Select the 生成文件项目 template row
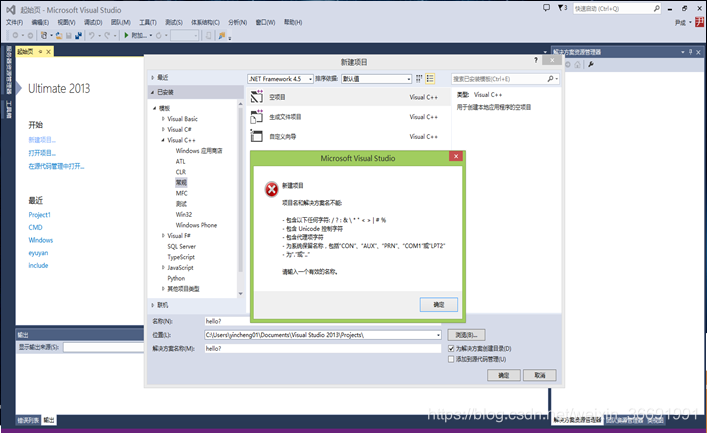Screen dimensions: 707x433 pos(349,117)
